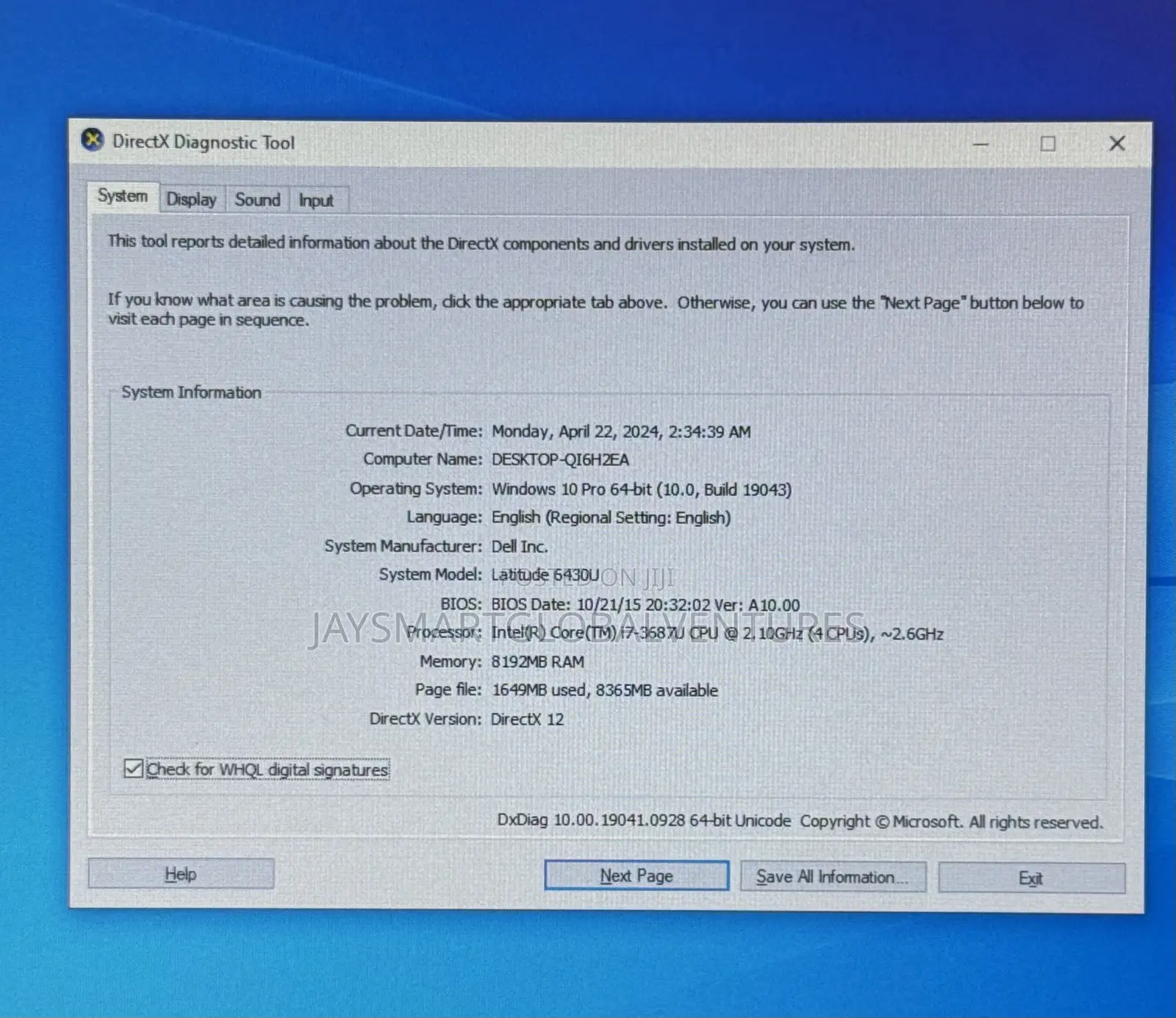Toggle Check for WHQL digital signatures checkbox
Screen dimensions: 1176x1018
(x=133, y=769)
